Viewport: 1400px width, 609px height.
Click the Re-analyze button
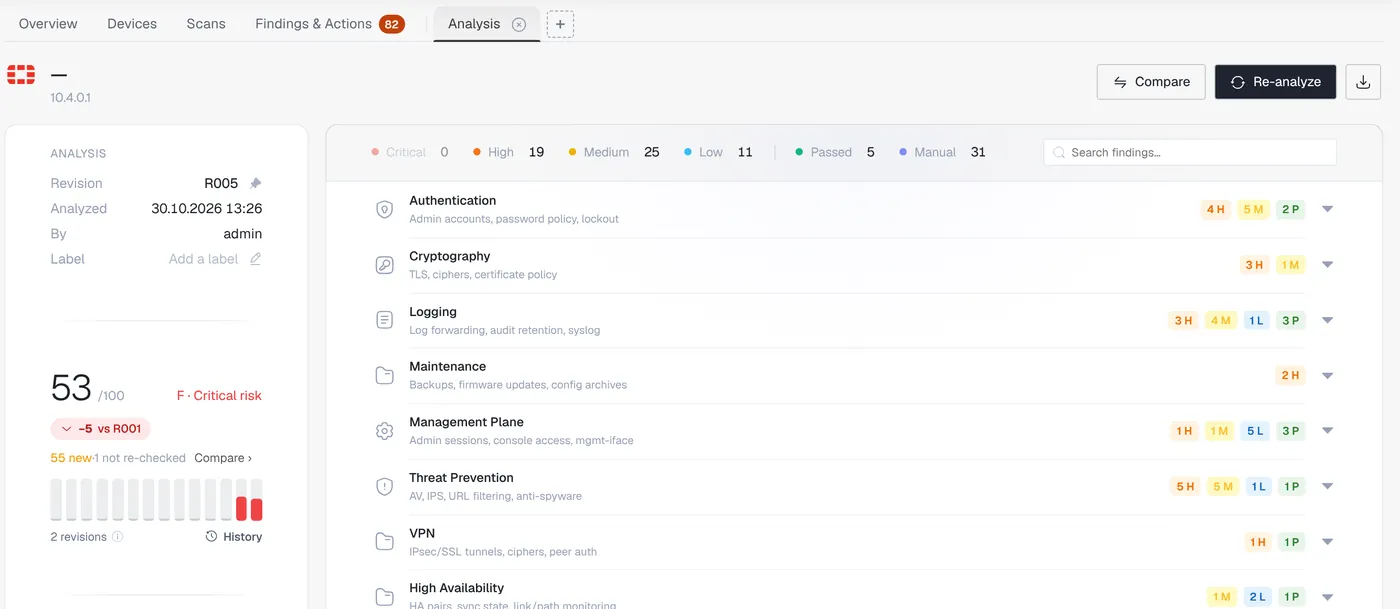[x=1275, y=82]
